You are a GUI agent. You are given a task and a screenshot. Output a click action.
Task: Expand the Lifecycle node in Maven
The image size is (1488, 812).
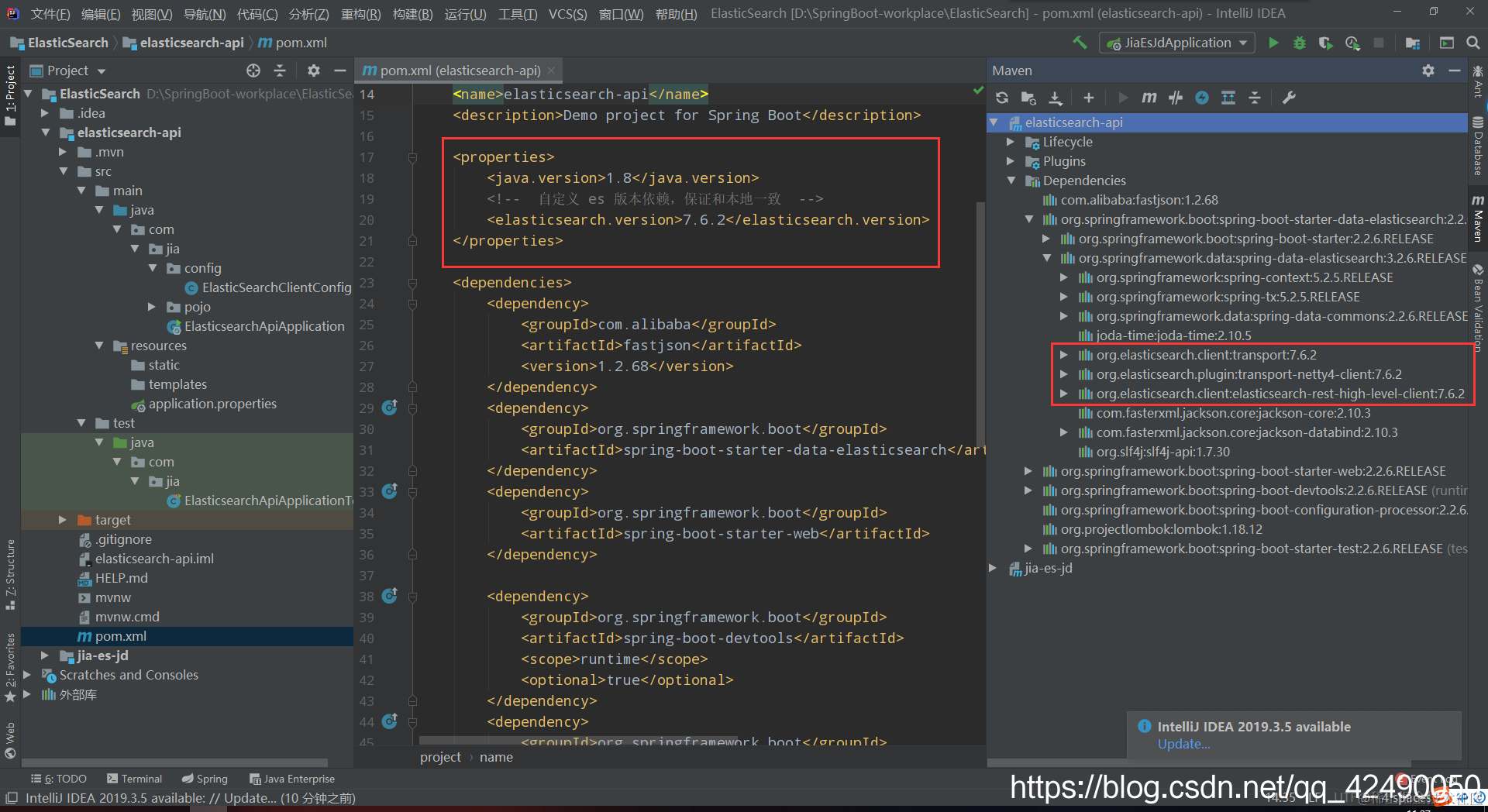pyautogui.click(x=1010, y=142)
